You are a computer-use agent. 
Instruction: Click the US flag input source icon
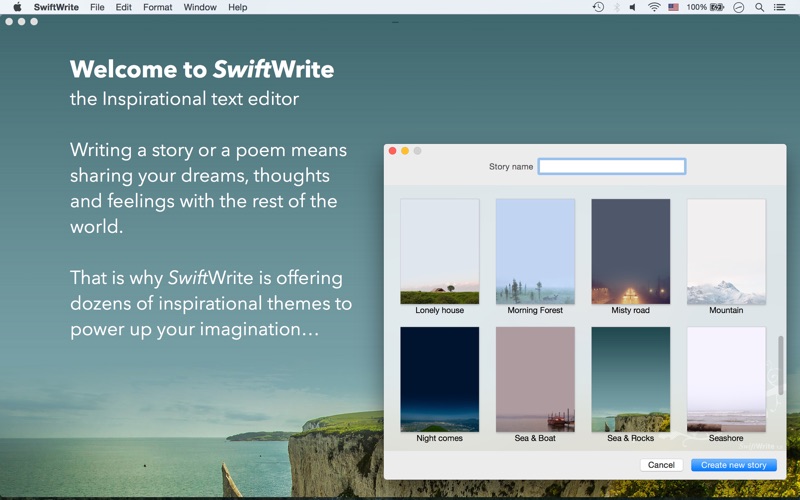[673, 7]
